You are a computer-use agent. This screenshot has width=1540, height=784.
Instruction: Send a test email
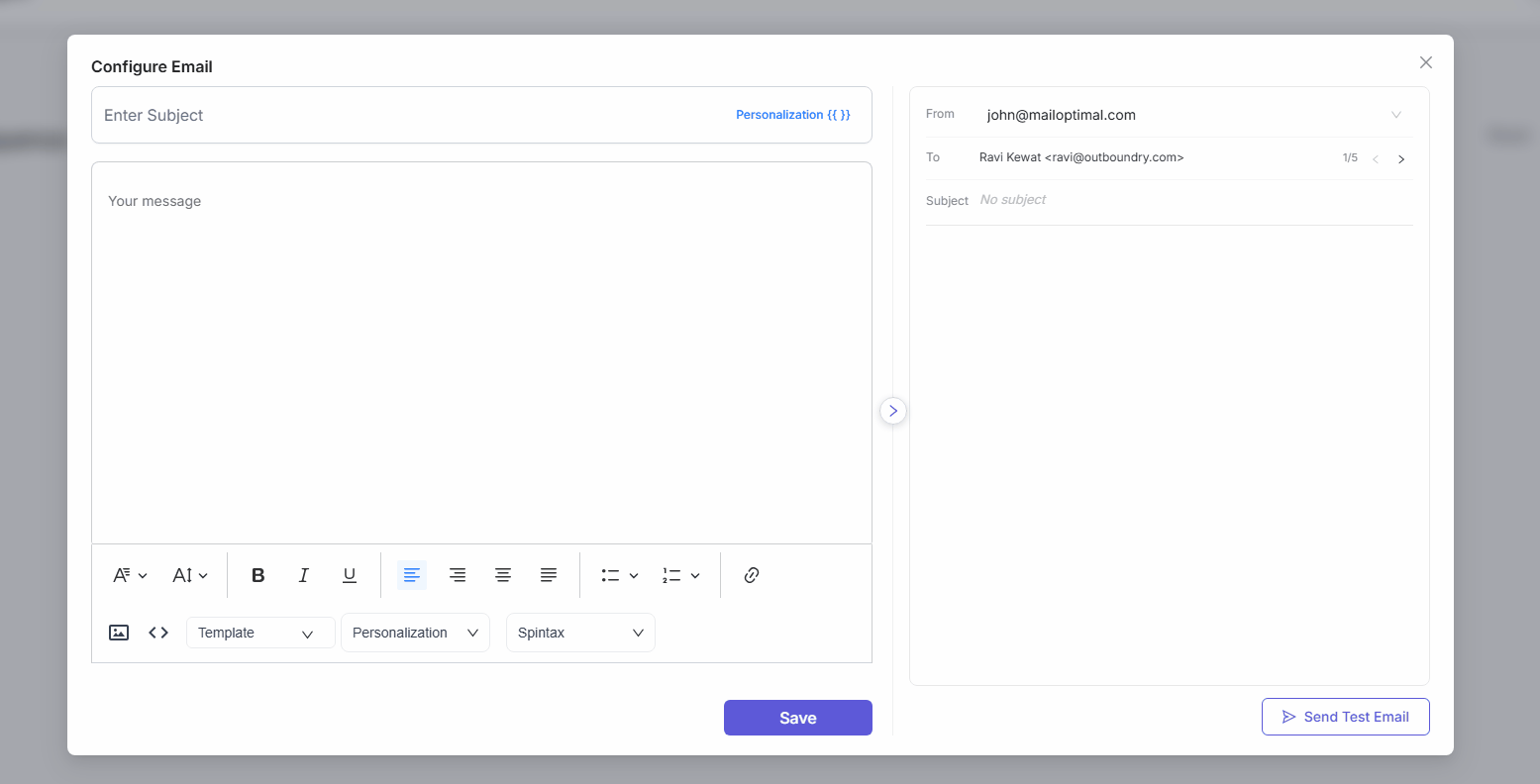point(1345,716)
